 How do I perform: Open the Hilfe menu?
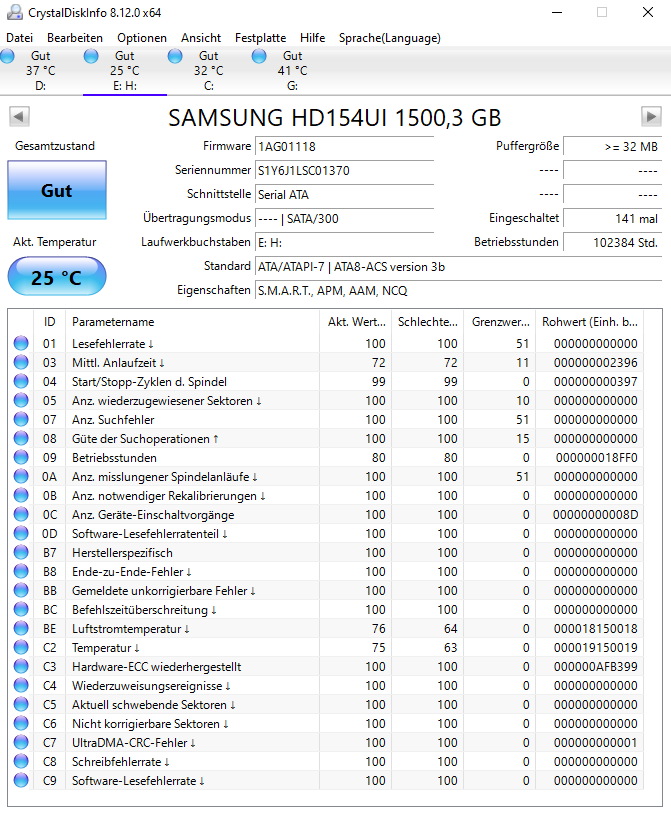pyautogui.click(x=312, y=38)
